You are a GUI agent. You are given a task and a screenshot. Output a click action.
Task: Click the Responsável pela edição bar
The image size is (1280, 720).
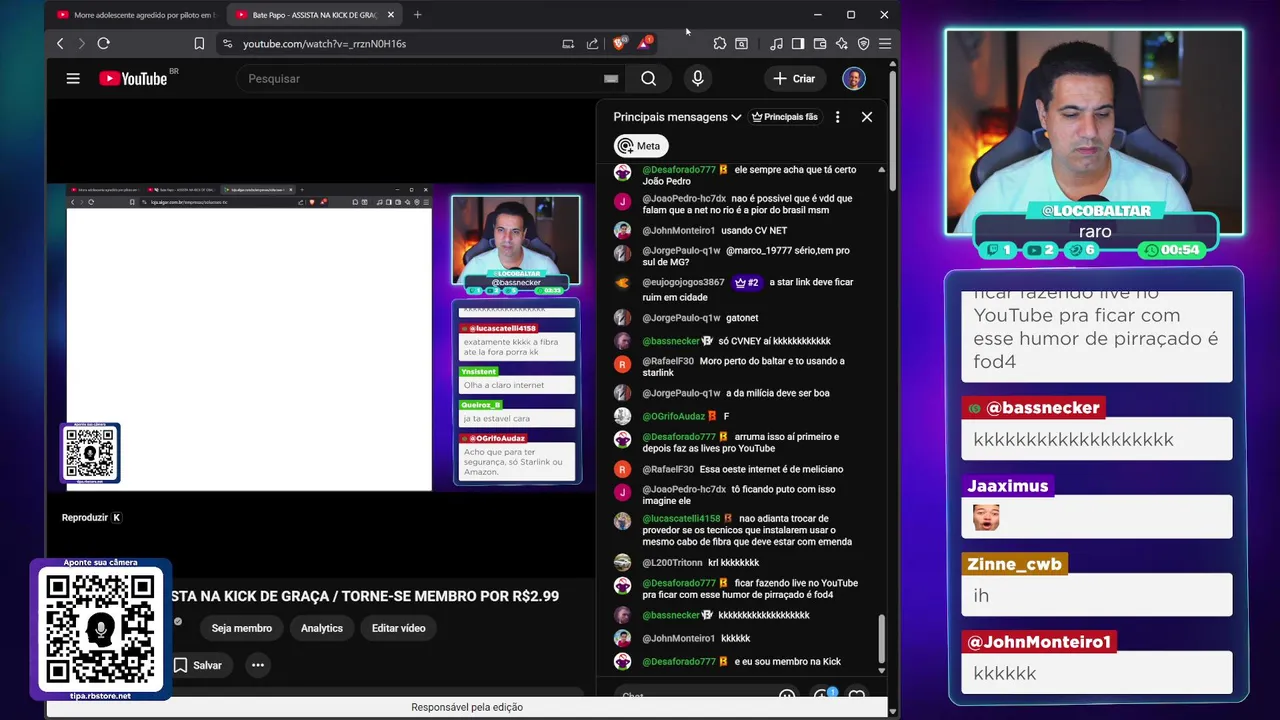coord(467,707)
